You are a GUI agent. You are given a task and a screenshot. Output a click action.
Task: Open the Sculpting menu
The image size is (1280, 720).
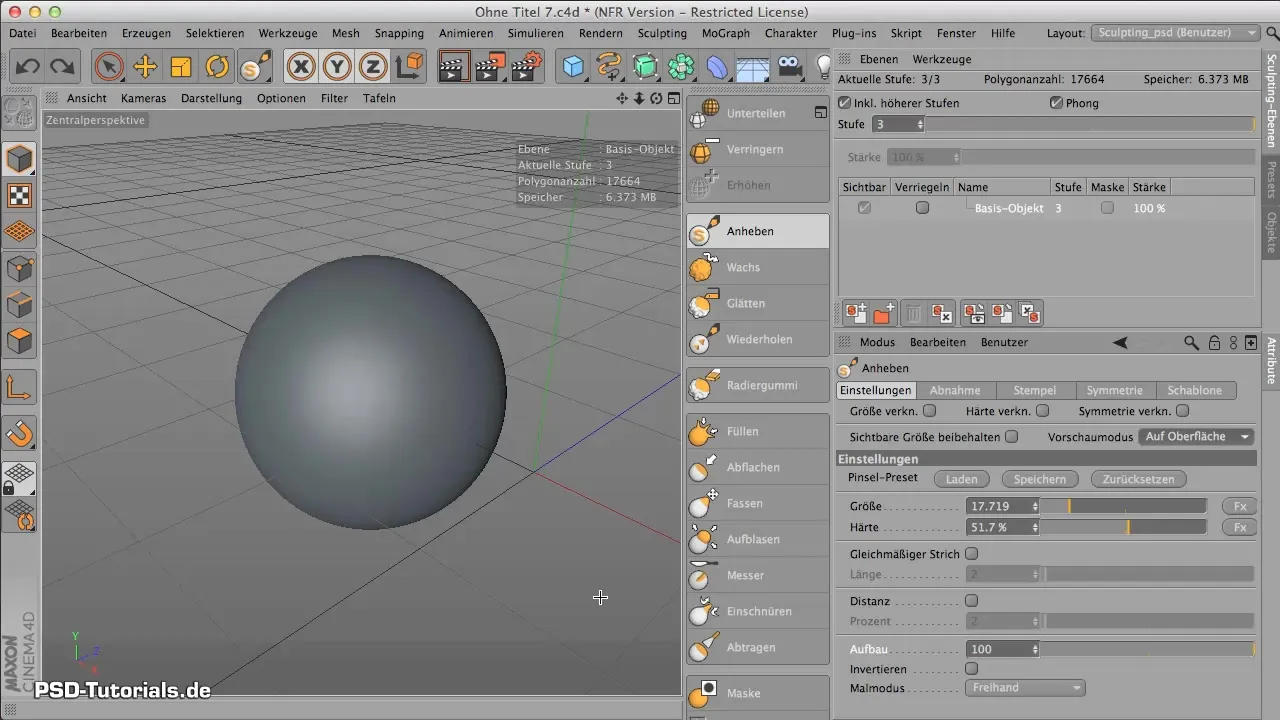(x=662, y=33)
